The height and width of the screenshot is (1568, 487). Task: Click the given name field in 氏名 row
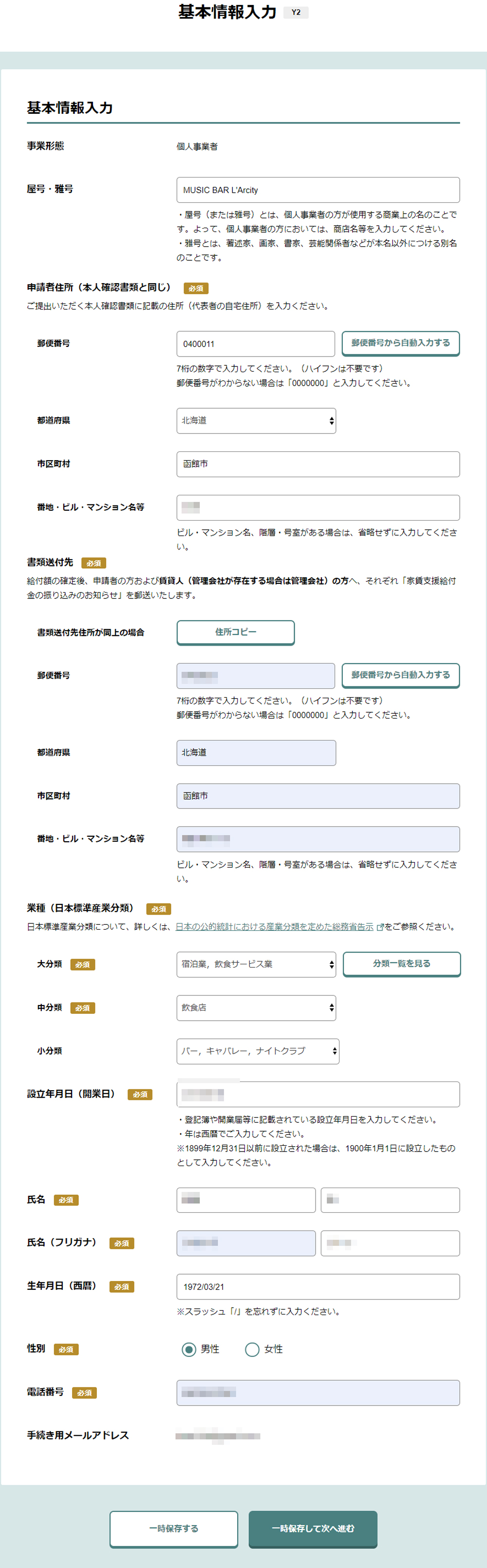coord(390,1200)
